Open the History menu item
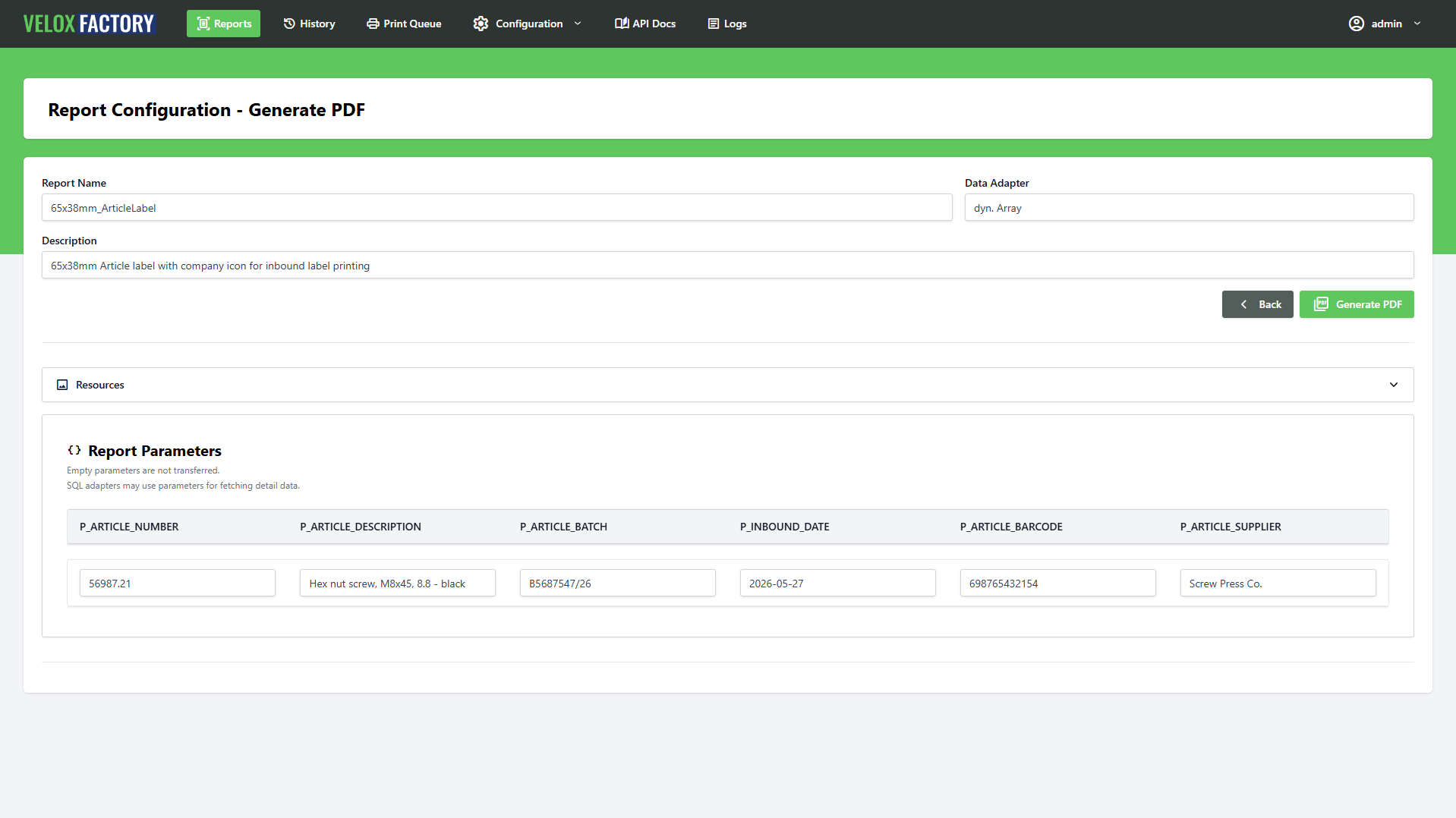Screen dimensions: 1456x818 pyautogui.click(x=309, y=24)
